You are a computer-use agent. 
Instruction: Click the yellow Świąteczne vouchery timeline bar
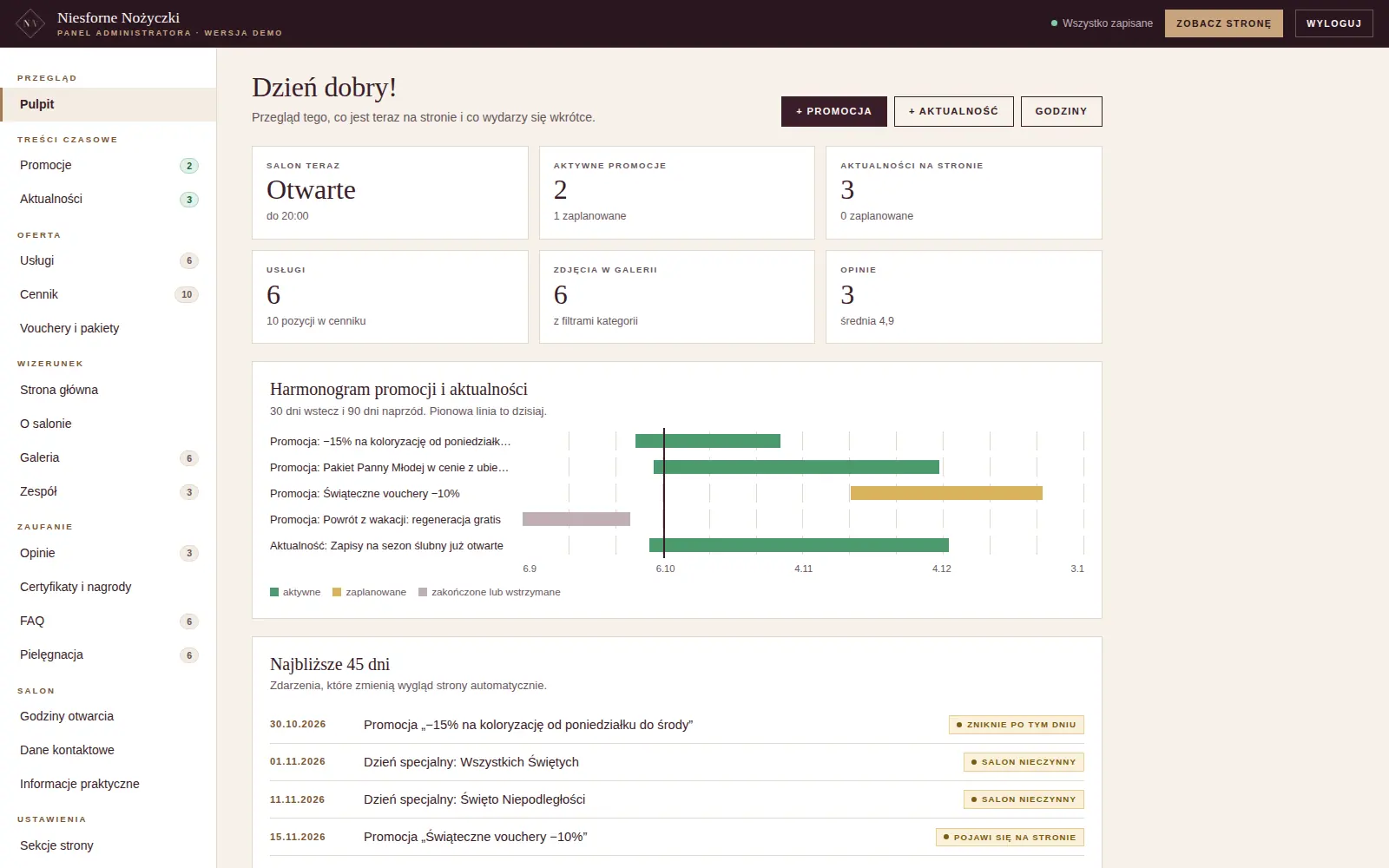(946, 493)
